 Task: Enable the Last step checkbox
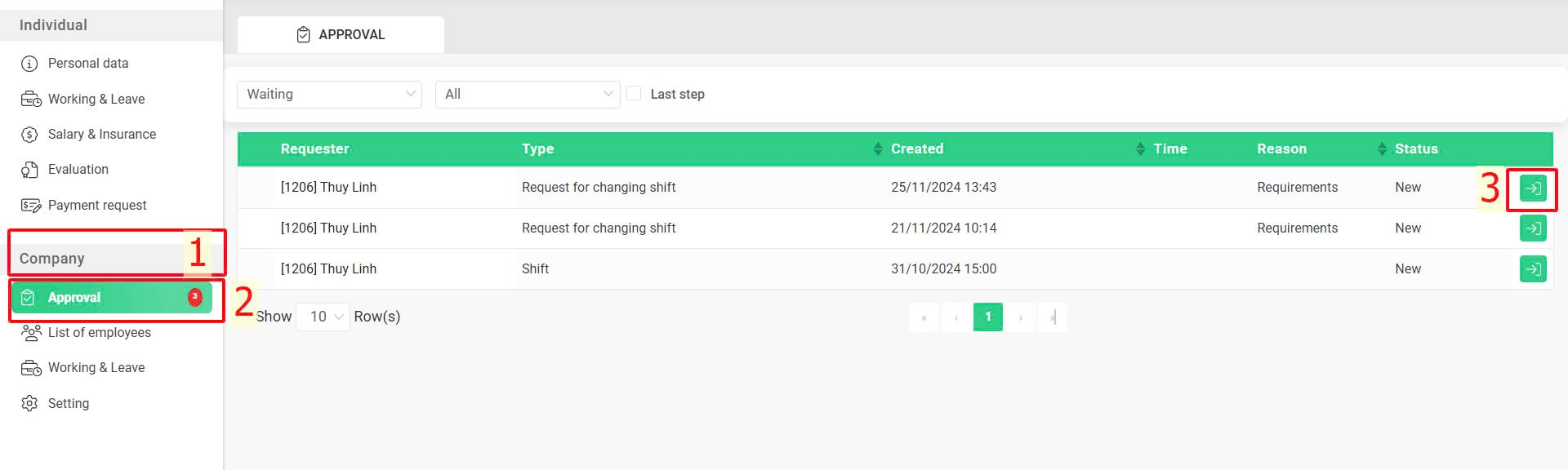pos(634,94)
